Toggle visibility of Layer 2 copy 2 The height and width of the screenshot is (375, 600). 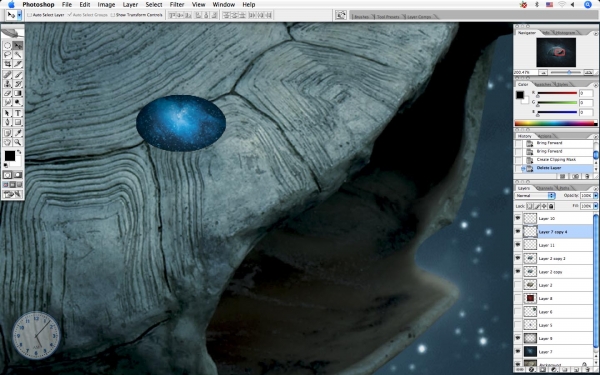pos(518,258)
